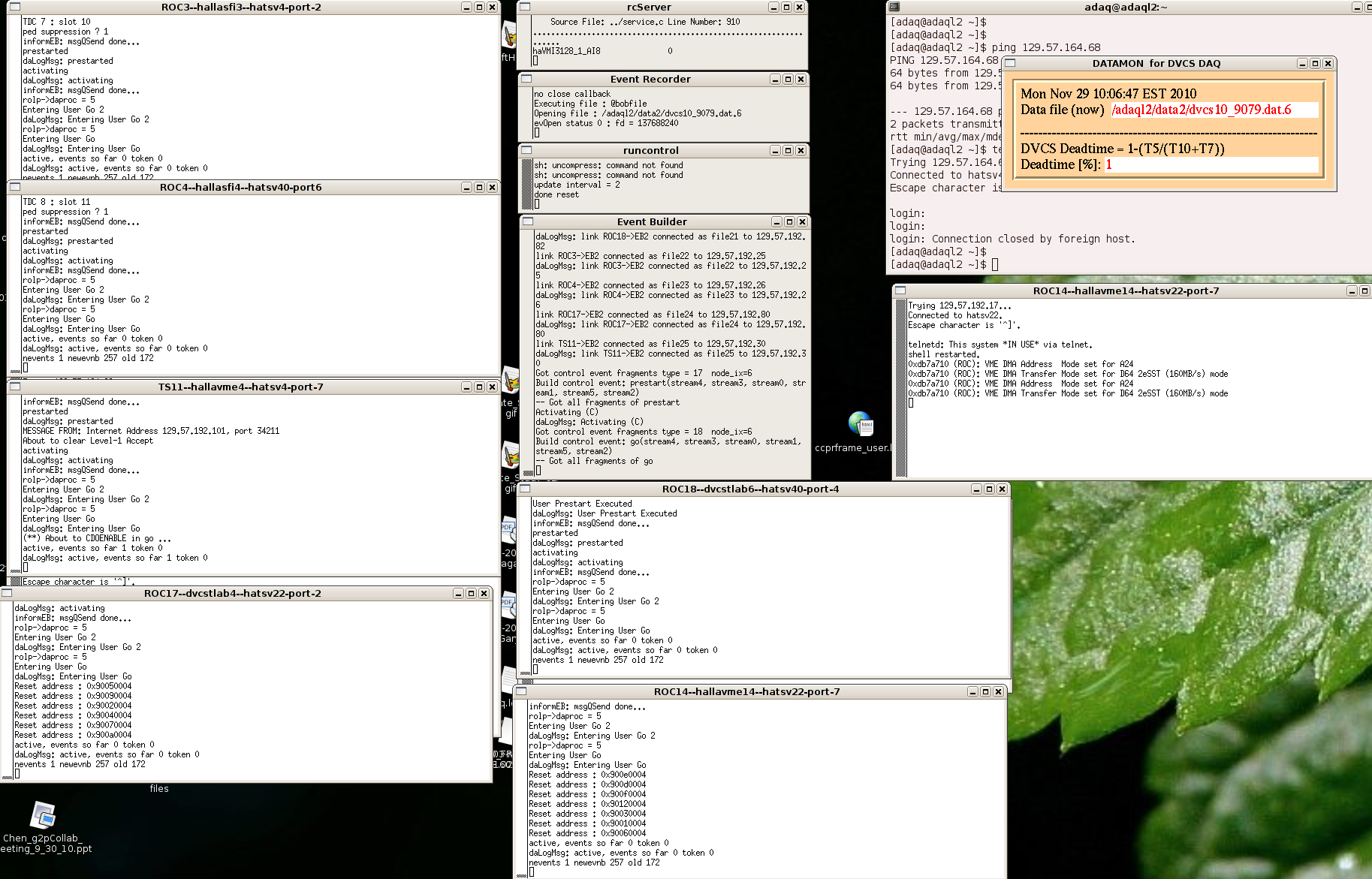
Task: Click 'TDC 8 : slot 11' in ROC4 window
Action: coord(56,202)
